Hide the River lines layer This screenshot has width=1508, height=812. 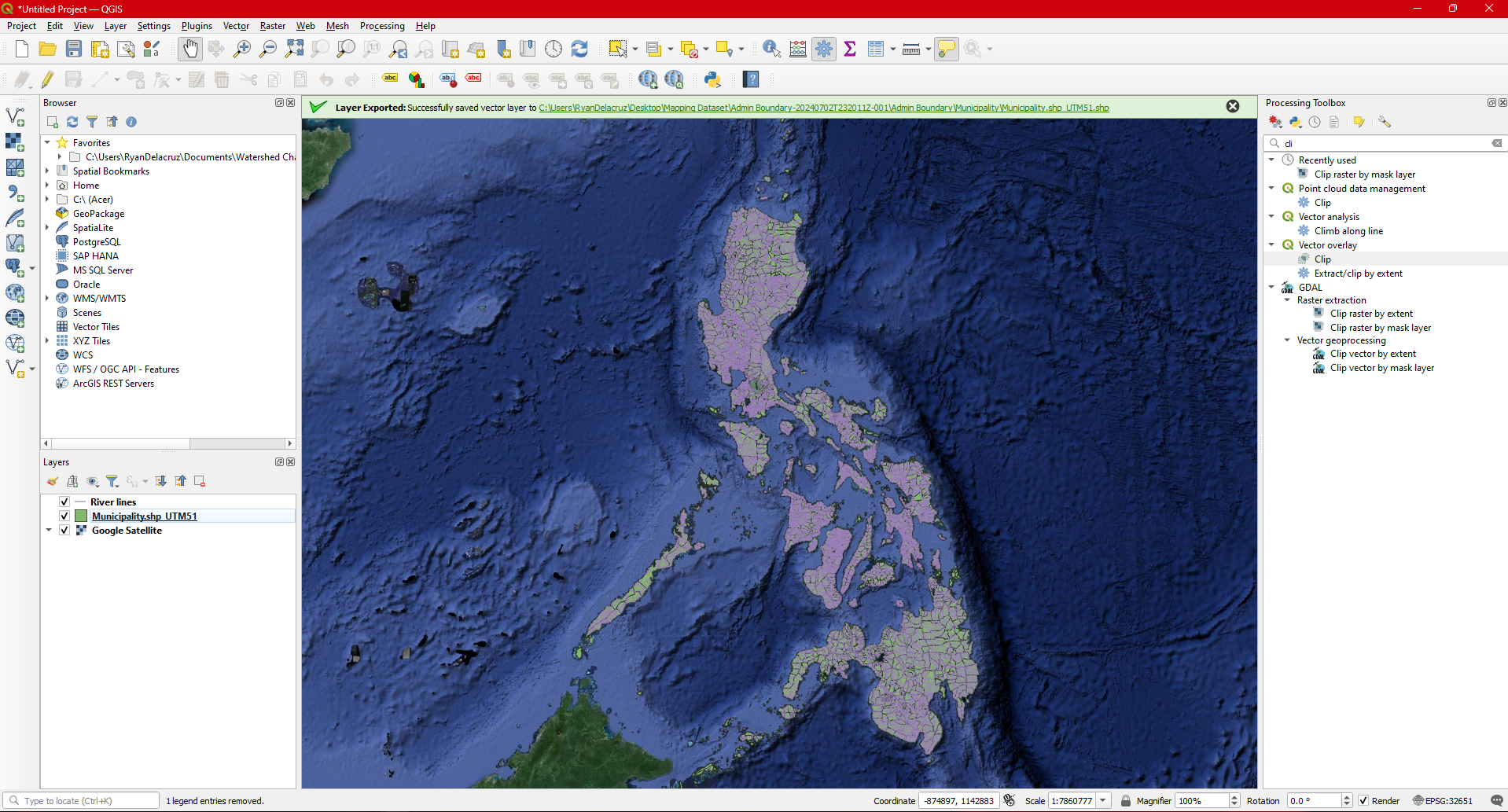(64, 502)
